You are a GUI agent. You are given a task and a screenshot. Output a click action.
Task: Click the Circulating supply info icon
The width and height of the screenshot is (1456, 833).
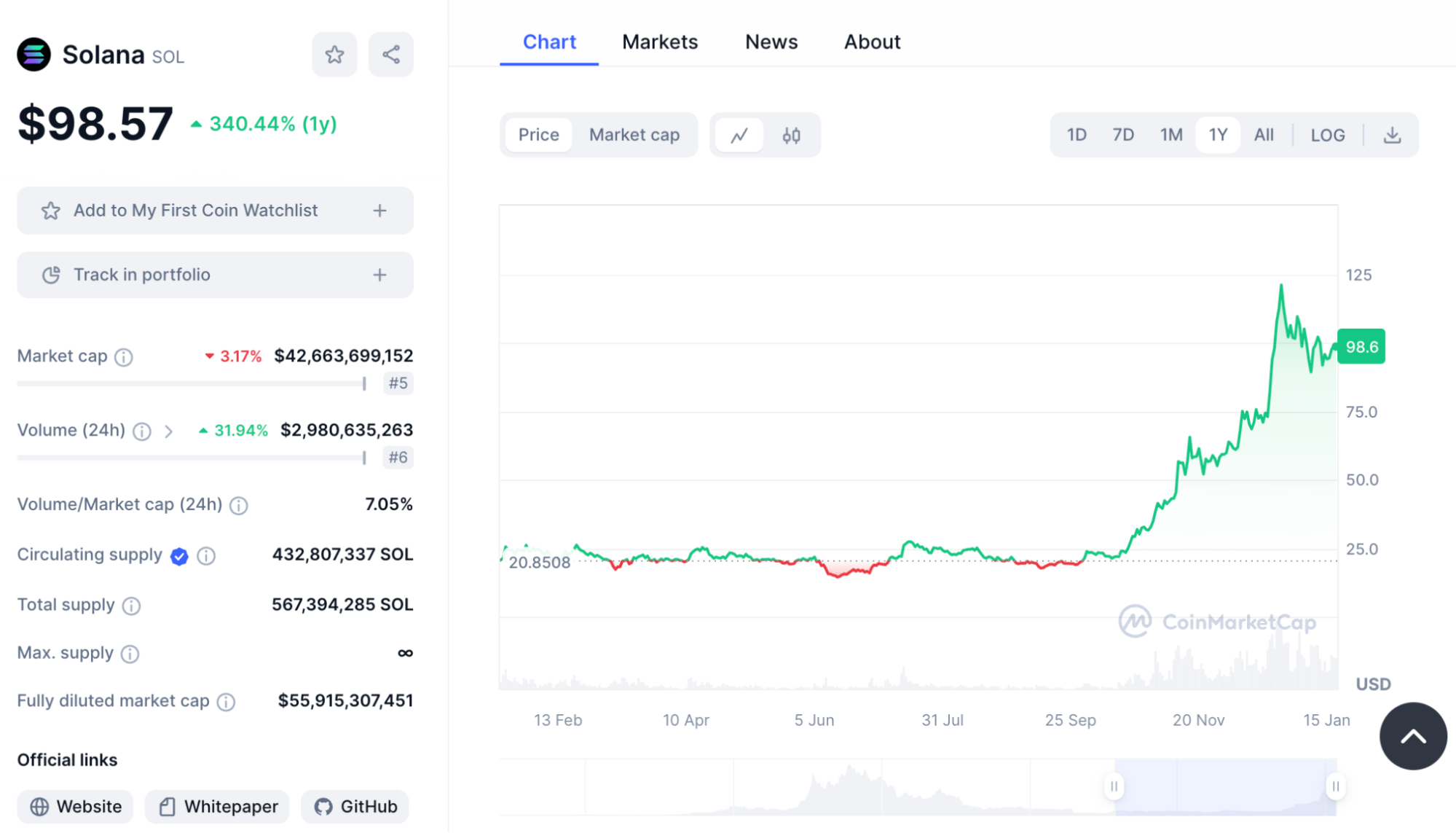206,556
